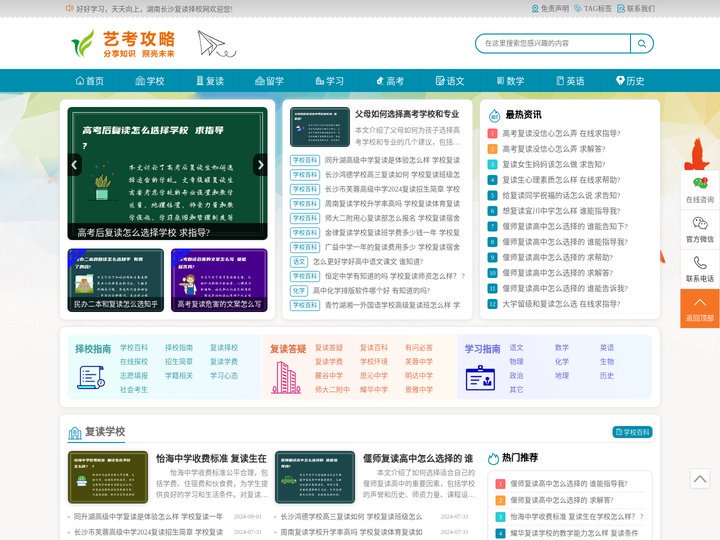Click the search input field

[553, 44]
